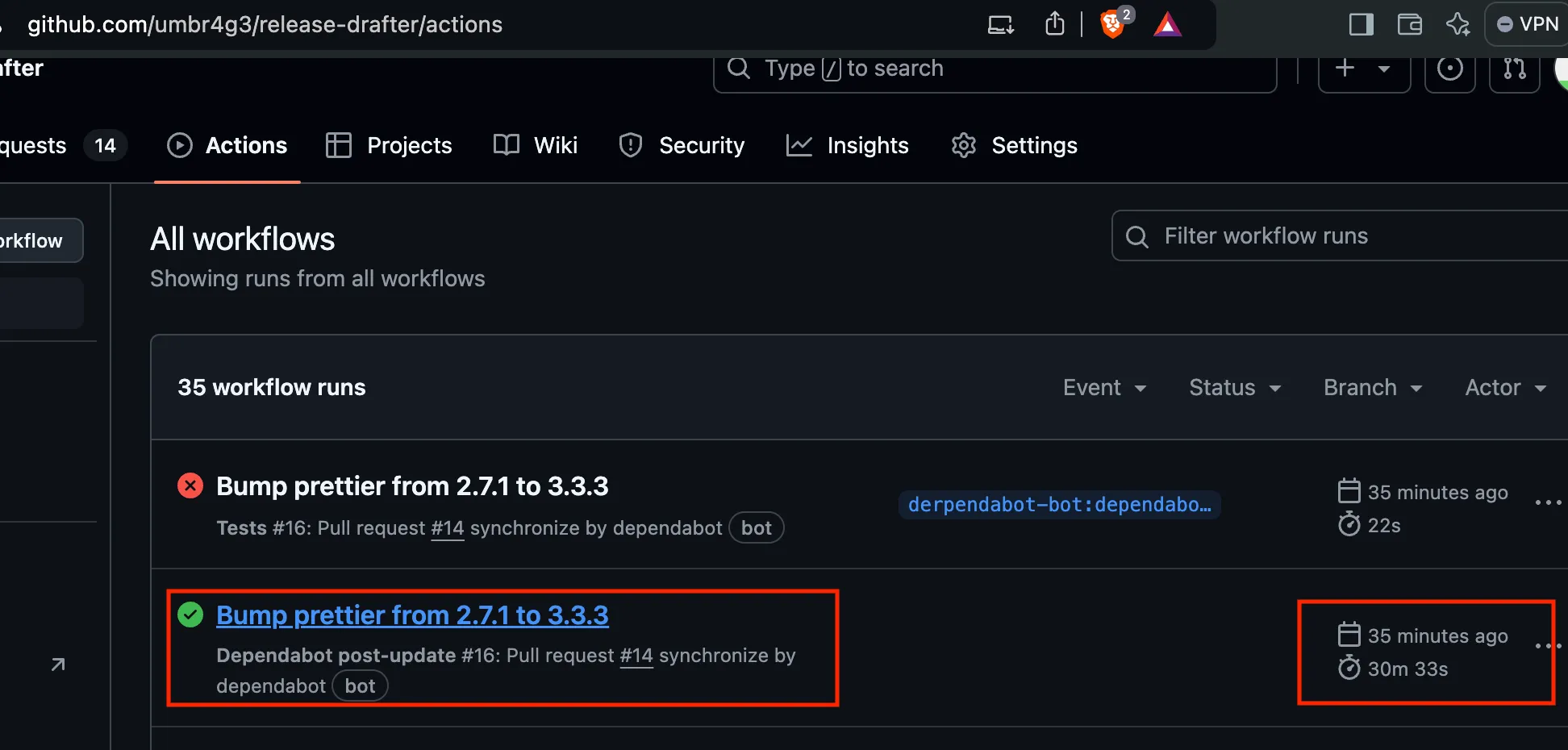Open the Actor filter dropdown
This screenshot has height=750, width=1568.
click(x=1505, y=388)
